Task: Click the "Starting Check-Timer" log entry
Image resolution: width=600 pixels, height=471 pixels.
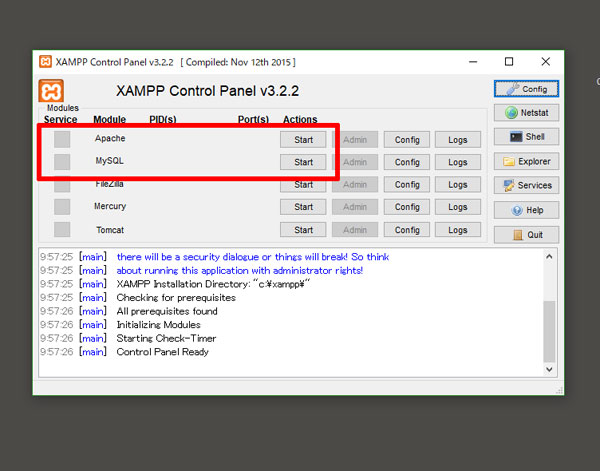Action: coord(166,338)
